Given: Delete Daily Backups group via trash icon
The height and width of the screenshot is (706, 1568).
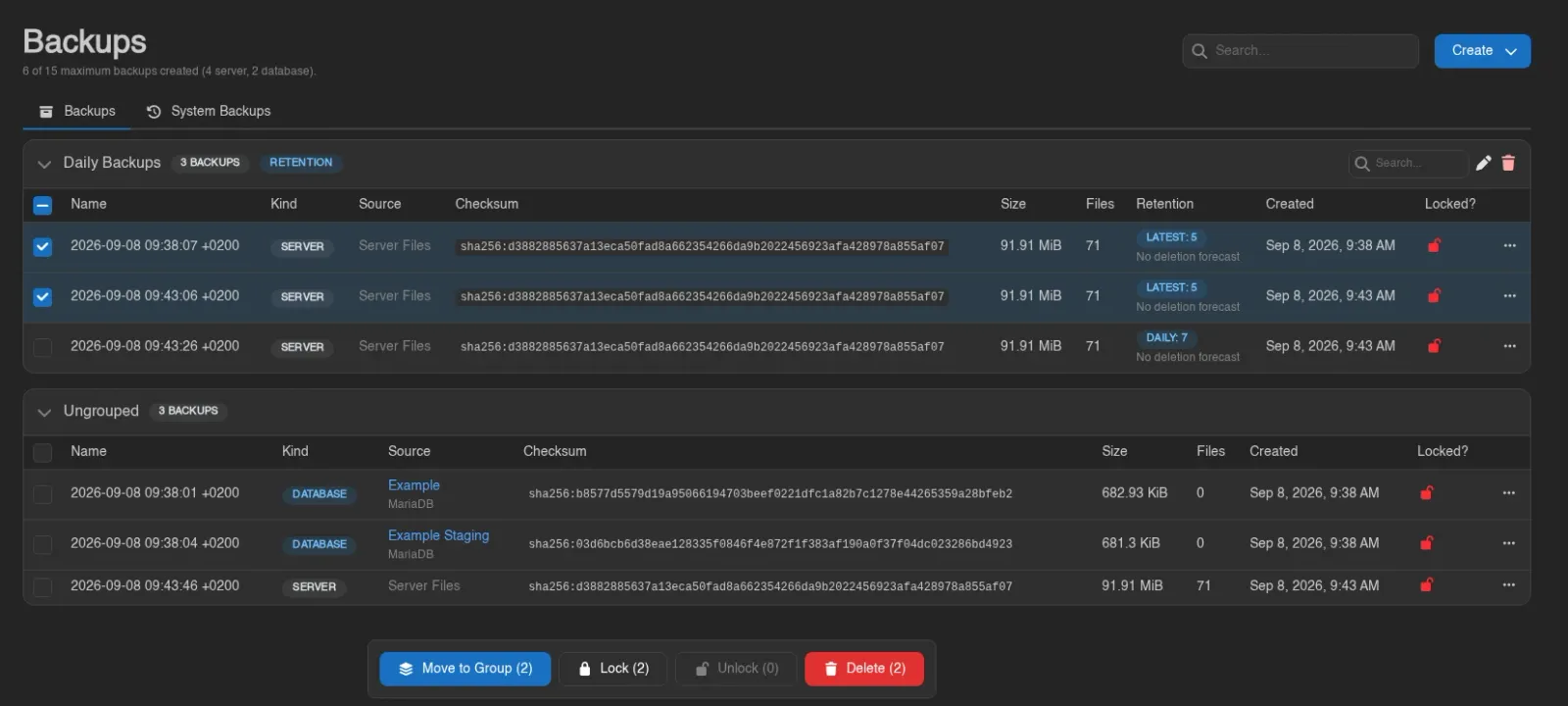Looking at the screenshot, I should pyautogui.click(x=1508, y=163).
